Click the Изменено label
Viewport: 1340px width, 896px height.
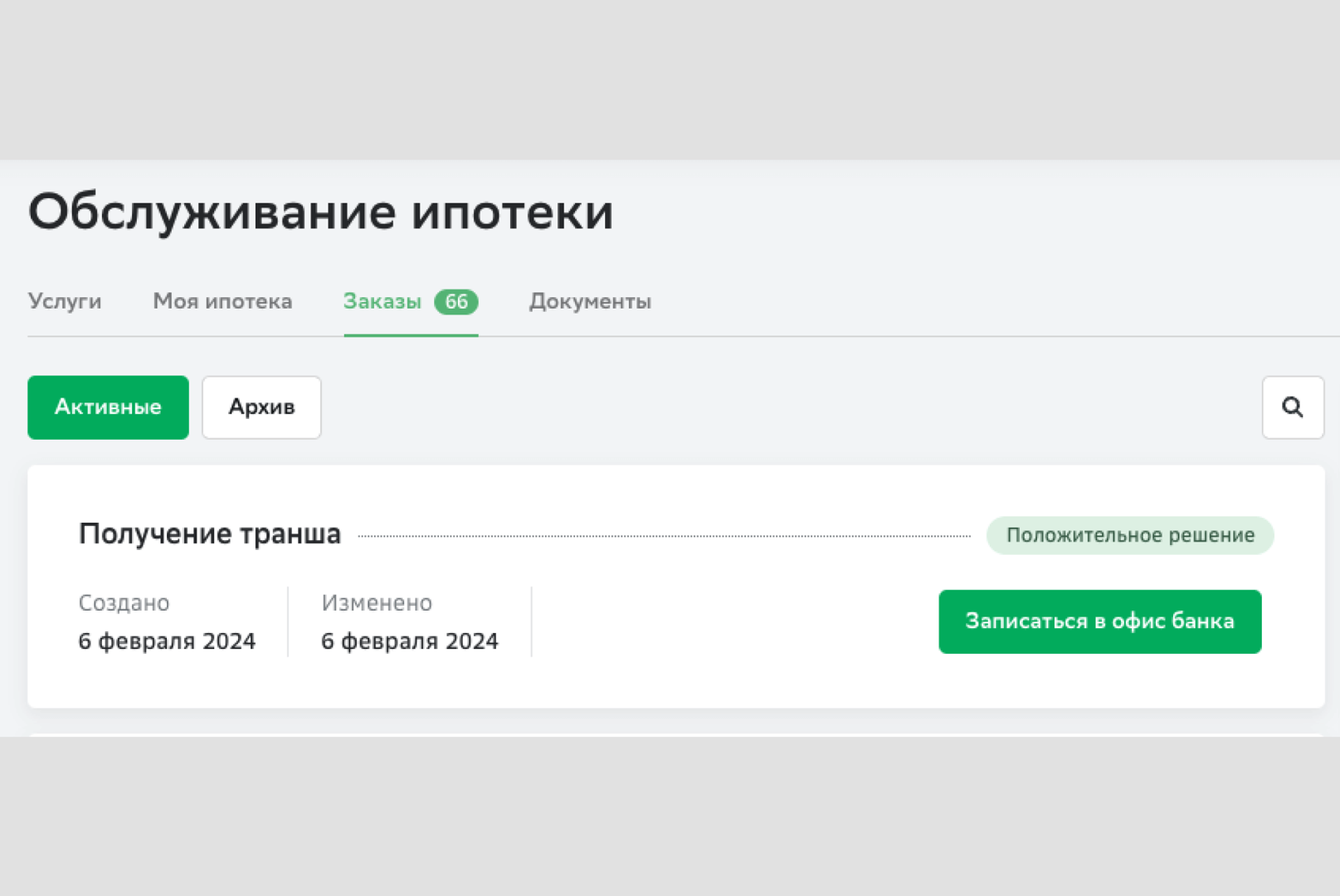click(x=377, y=603)
